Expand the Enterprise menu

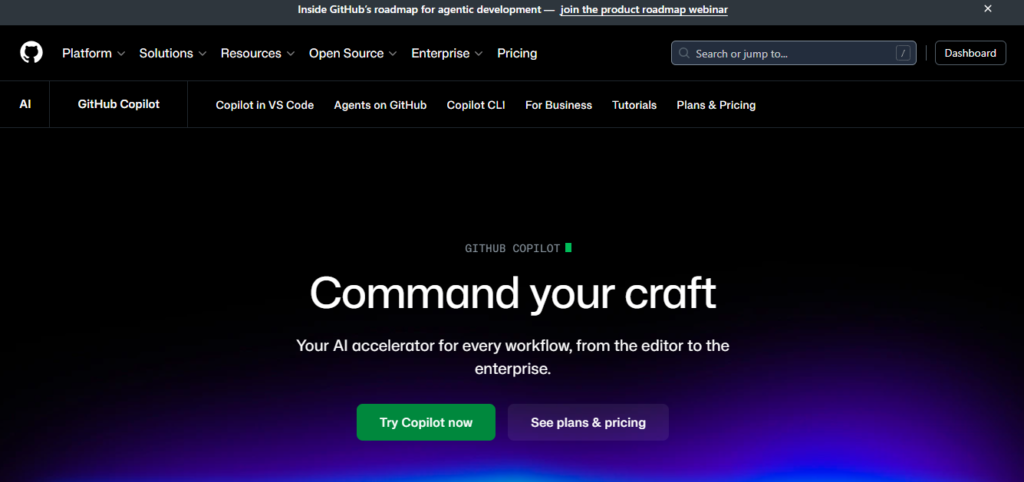click(x=447, y=54)
